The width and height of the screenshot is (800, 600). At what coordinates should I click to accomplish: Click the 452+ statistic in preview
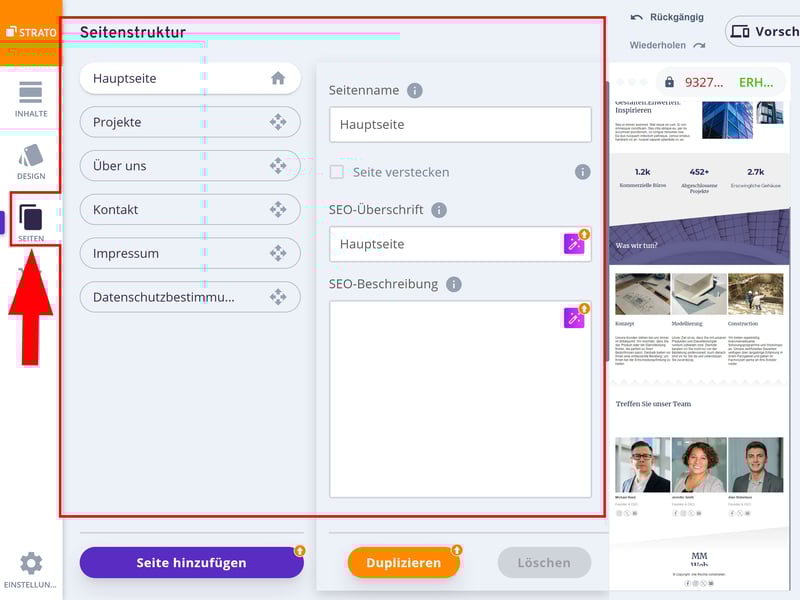[x=699, y=172]
